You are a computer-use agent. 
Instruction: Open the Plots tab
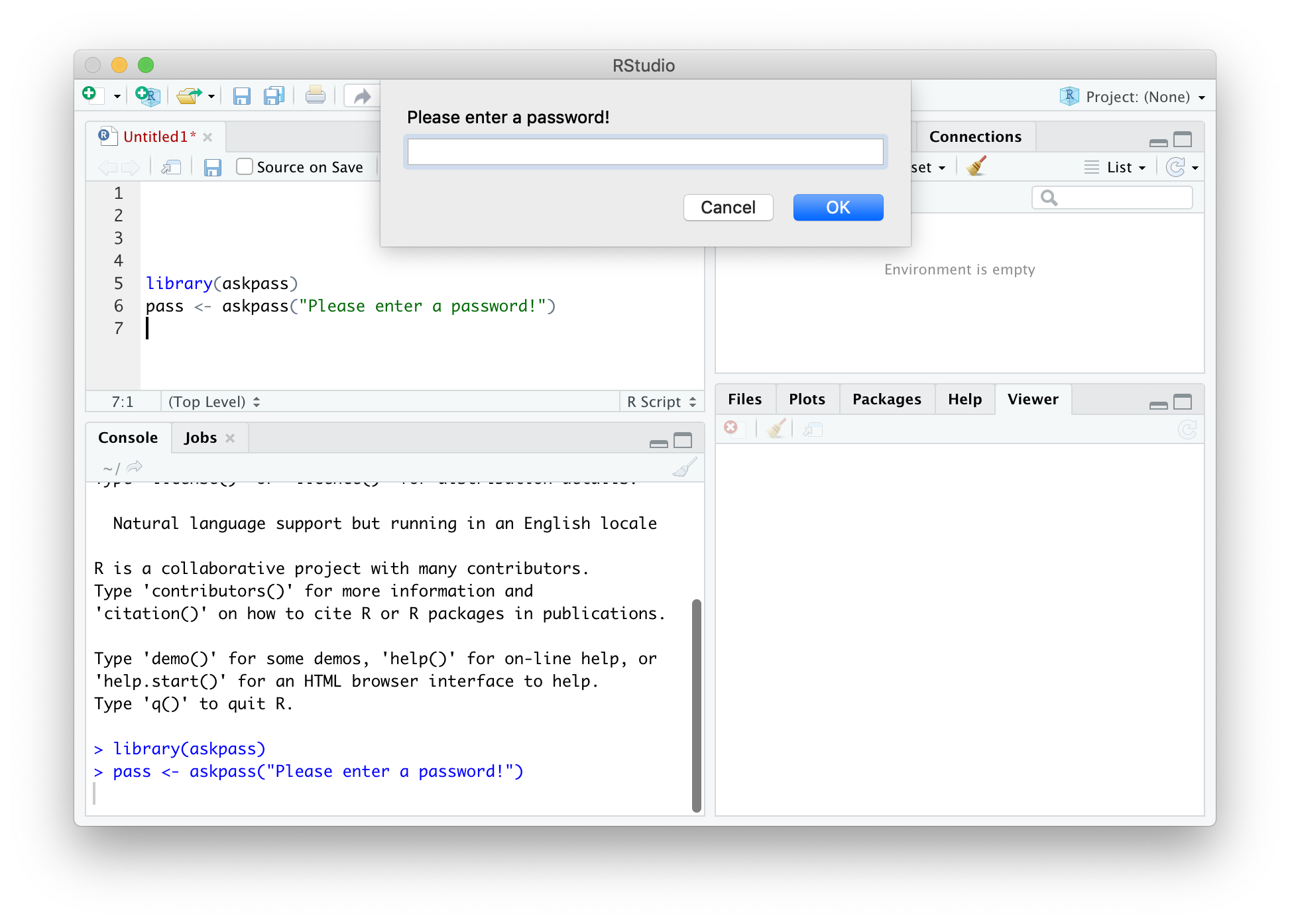pos(807,399)
